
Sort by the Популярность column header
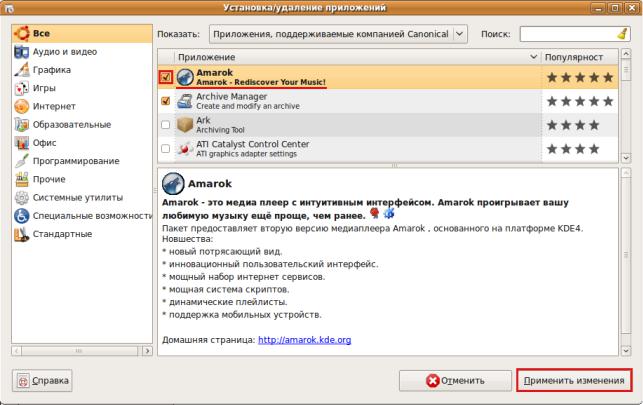[x=579, y=57]
